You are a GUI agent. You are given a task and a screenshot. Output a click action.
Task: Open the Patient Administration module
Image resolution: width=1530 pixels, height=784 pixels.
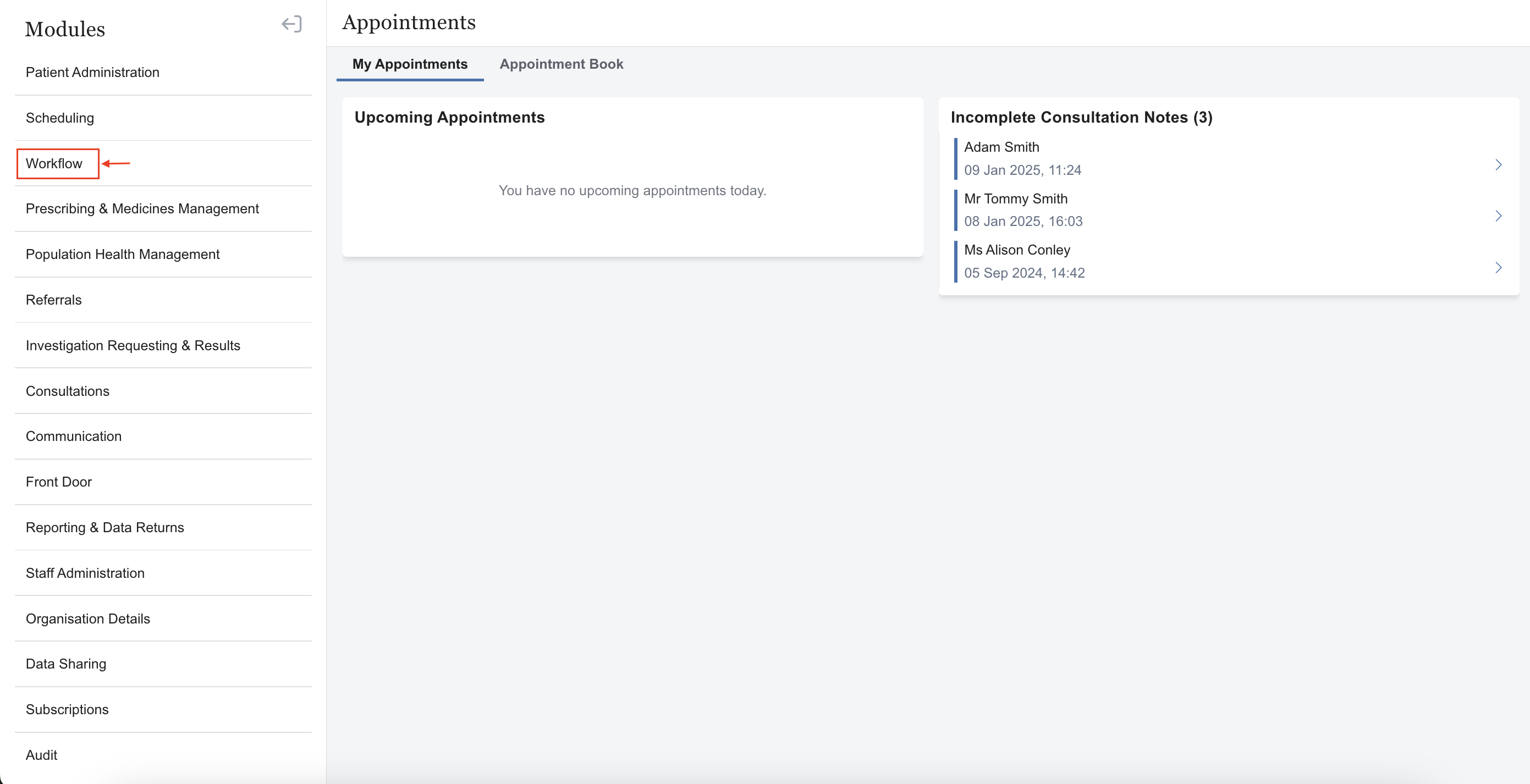(x=92, y=72)
